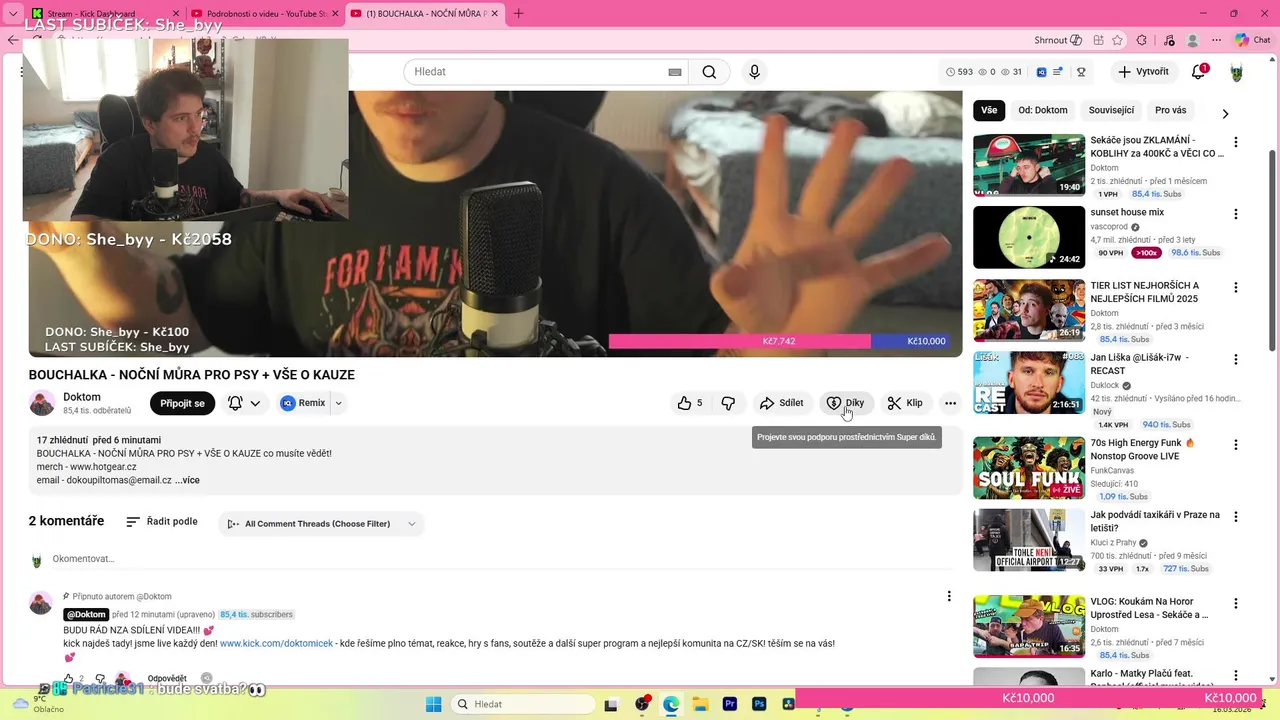Click the Díky Super Thanks button
Viewport: 1280px width, 720px height.
tap(845, 403)
